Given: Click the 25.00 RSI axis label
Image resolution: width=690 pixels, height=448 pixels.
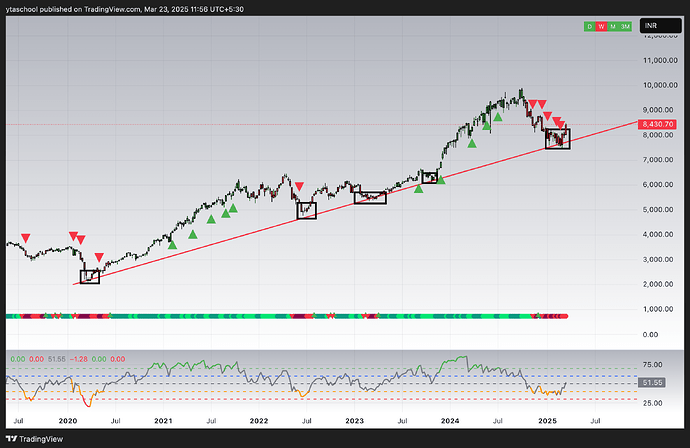Looking at the screenshot, I should point(652,403).
